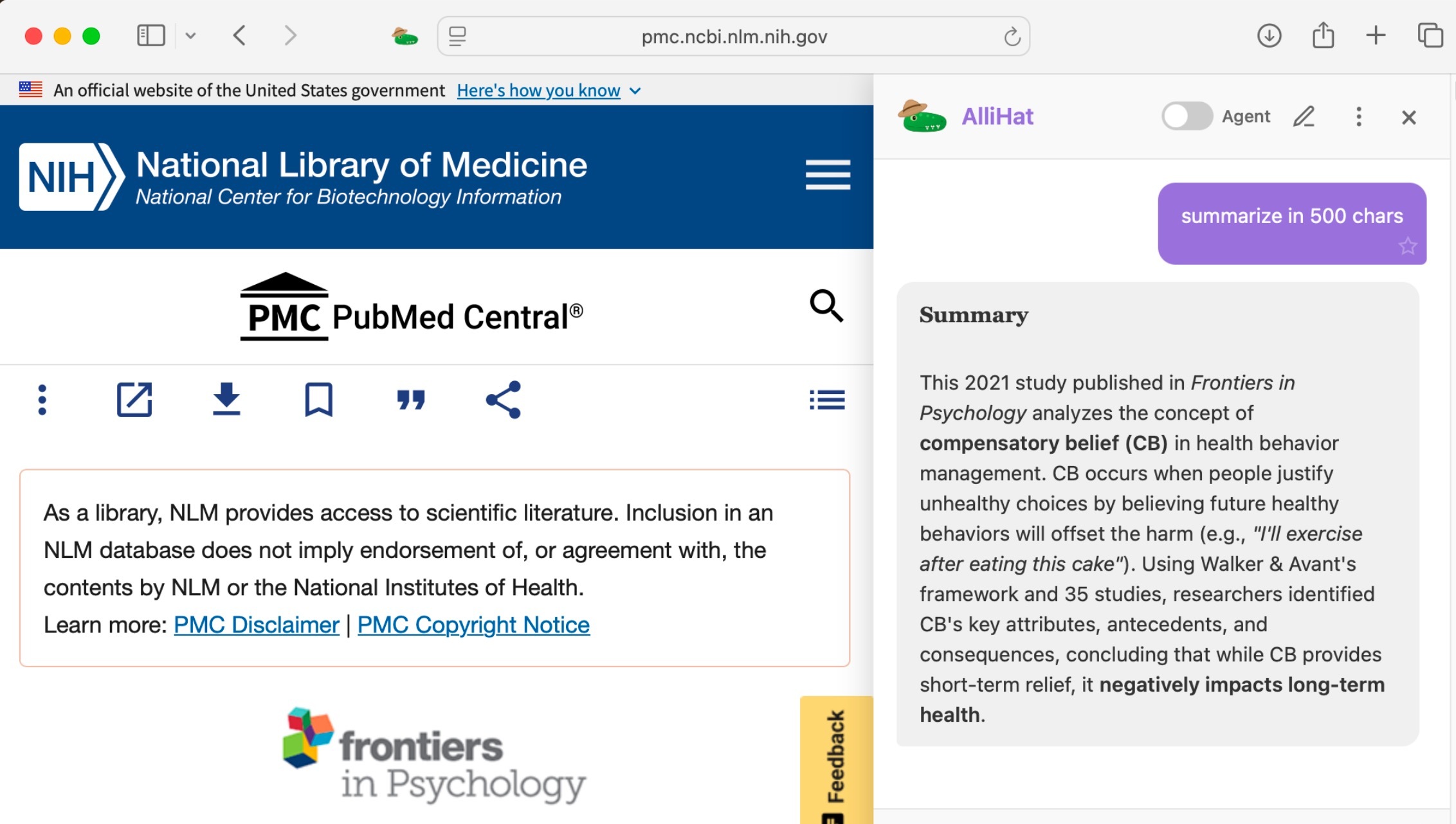Open the table of contents list icon

827,400
